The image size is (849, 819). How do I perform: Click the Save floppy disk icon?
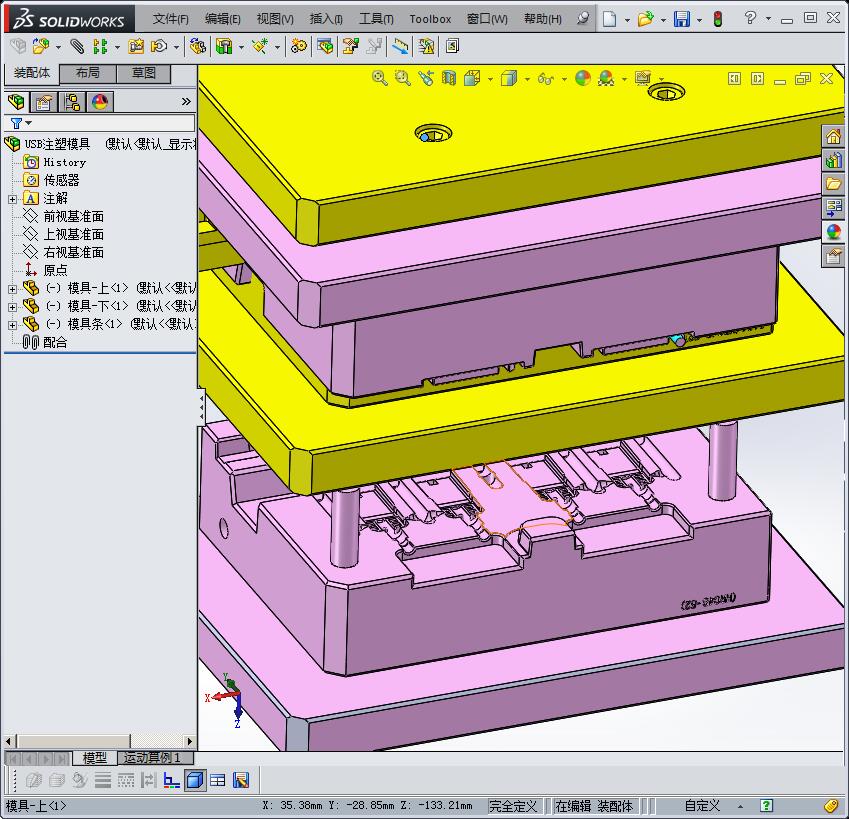pyautogui.click(x=681, y=19)
